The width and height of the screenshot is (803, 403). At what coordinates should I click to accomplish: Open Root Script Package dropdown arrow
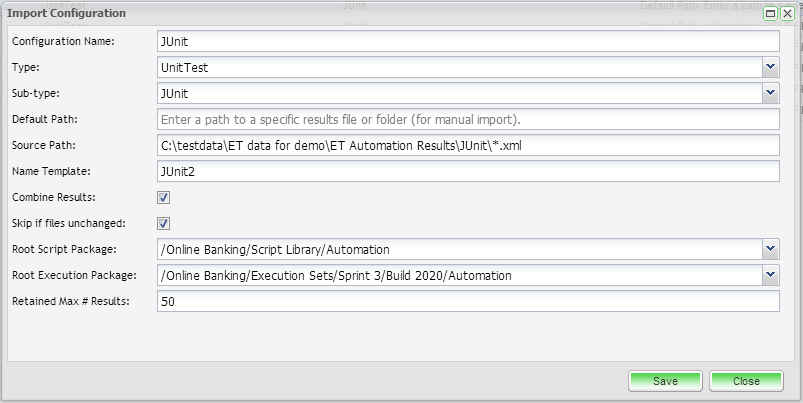coord(770,249)
